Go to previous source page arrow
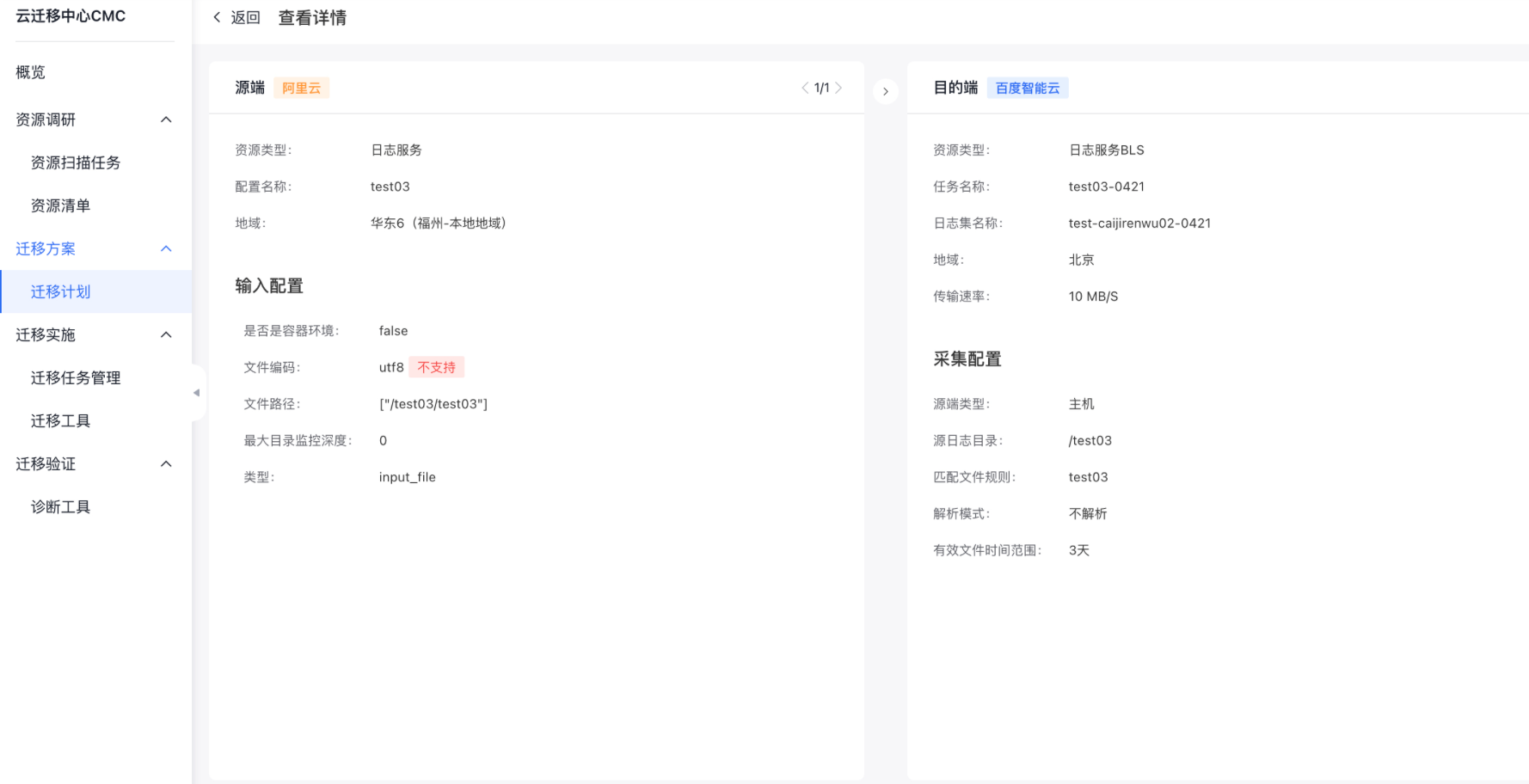The width and height of the screenshot is (1529, 784). 805,88
